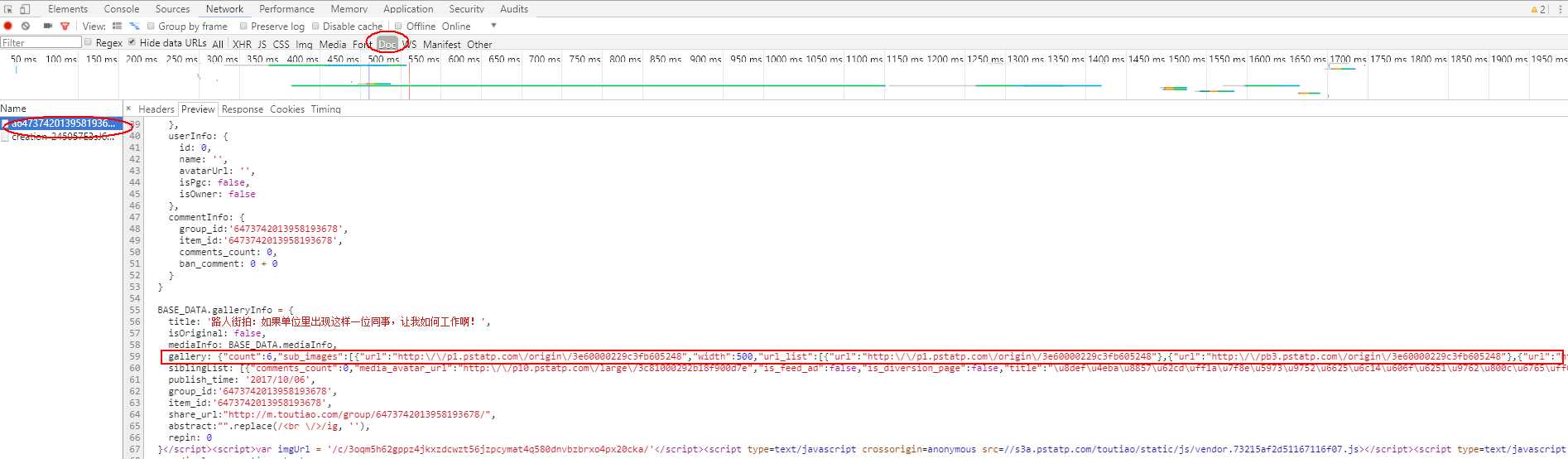The height and width of the screenshot is (459, 1568).
Task: Select the Preview tab of the request
Action: tap(198, 109)
